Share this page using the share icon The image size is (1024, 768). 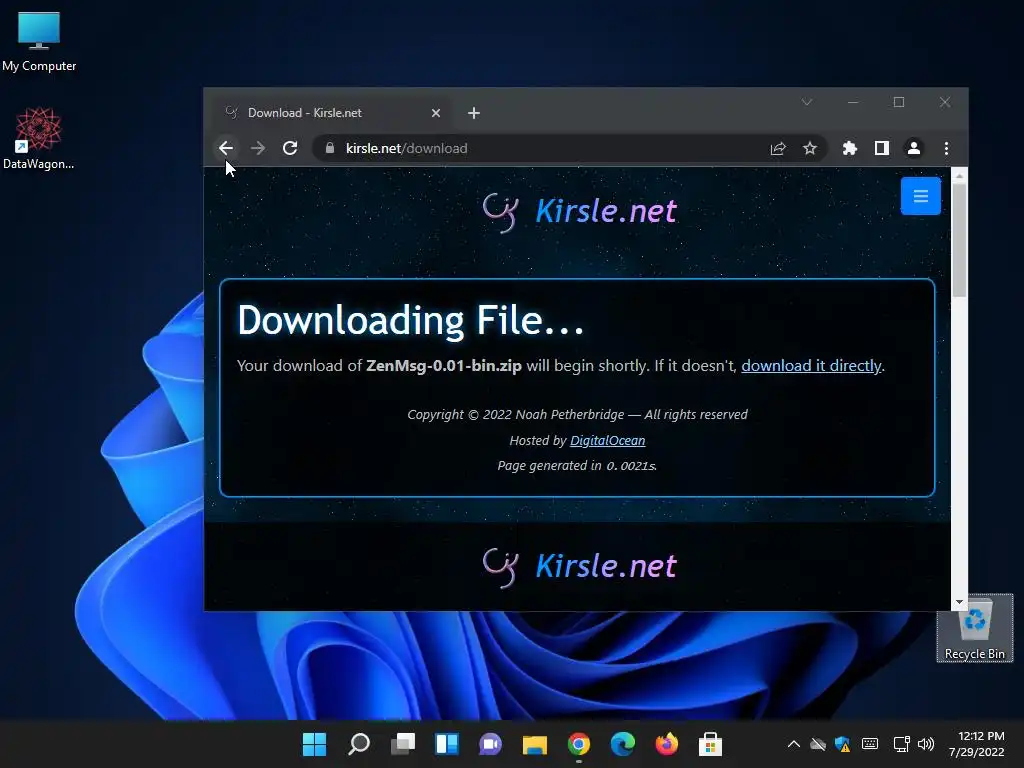click(778, 148)
